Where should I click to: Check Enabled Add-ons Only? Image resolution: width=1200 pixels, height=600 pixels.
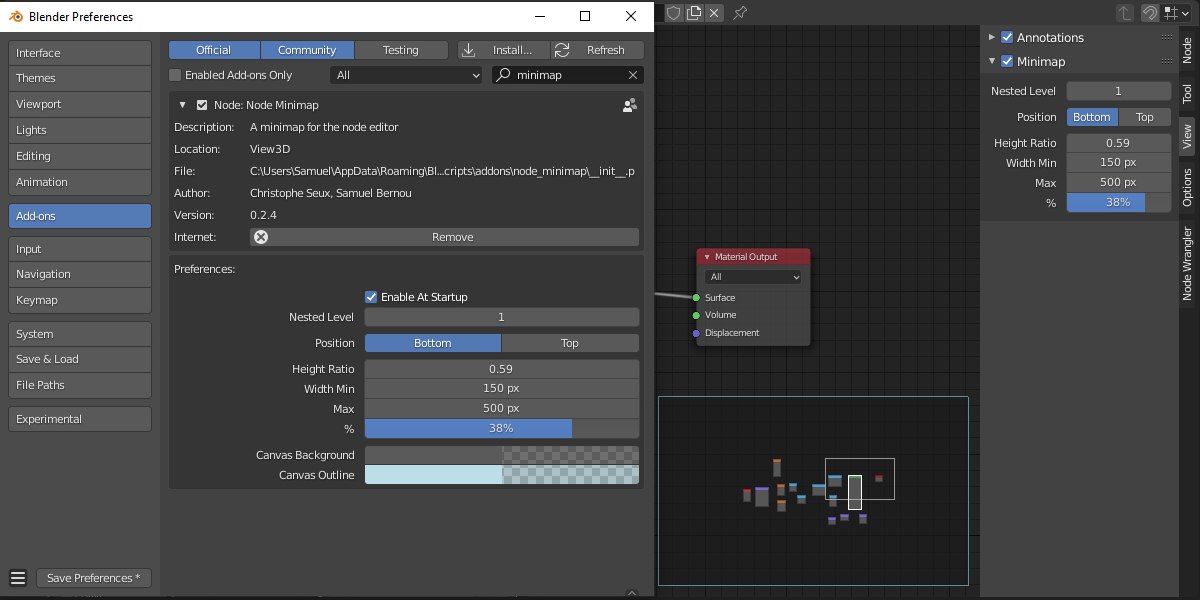point(176,75)
